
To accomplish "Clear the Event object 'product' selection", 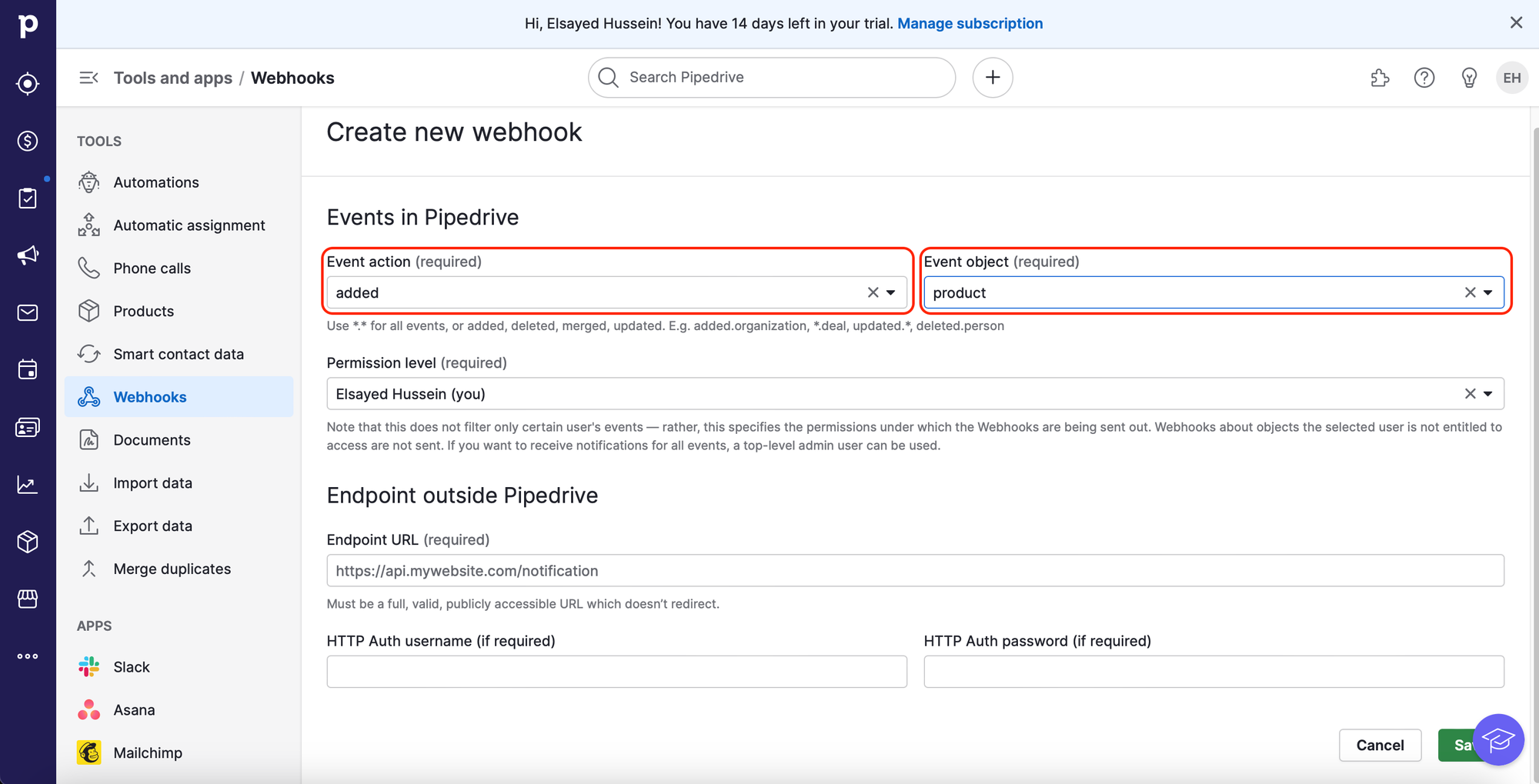I will coord(1470,292).
